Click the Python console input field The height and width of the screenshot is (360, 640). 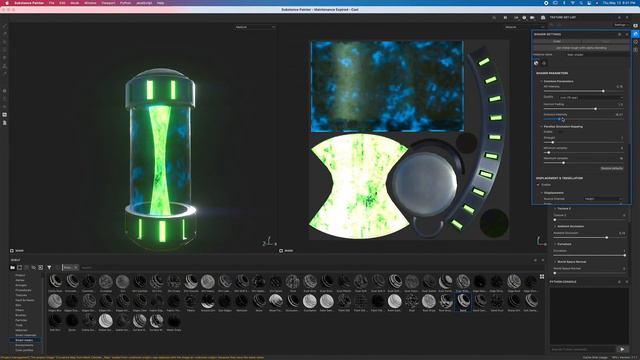tap(582, 349)
